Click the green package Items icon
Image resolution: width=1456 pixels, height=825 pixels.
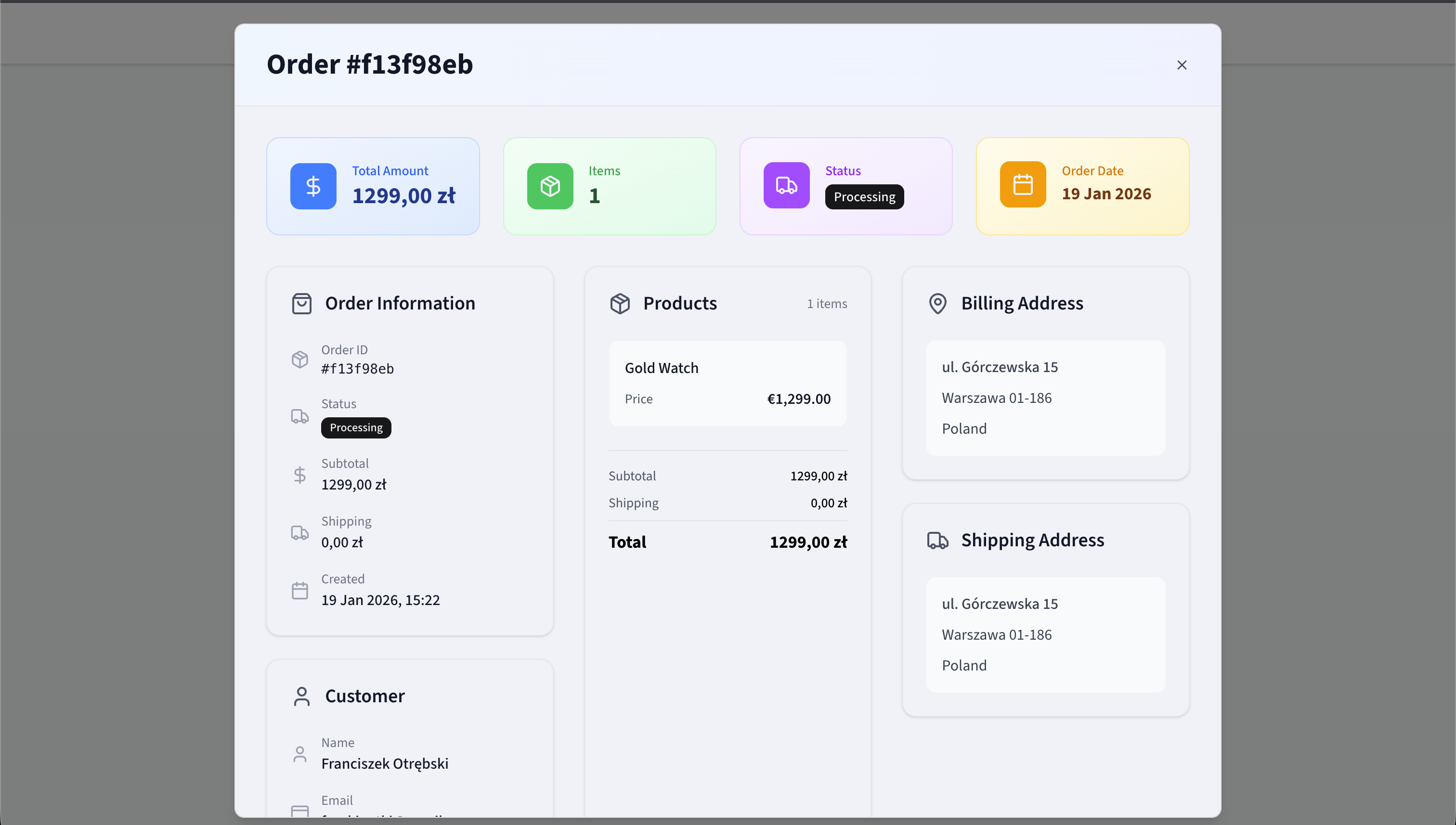[550, 186]
